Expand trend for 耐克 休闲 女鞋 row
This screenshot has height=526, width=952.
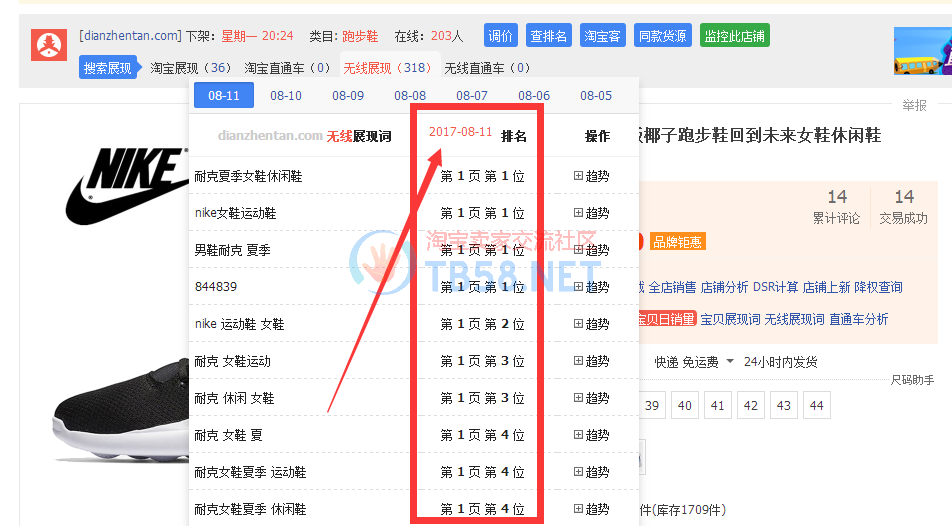pos(591,398)
